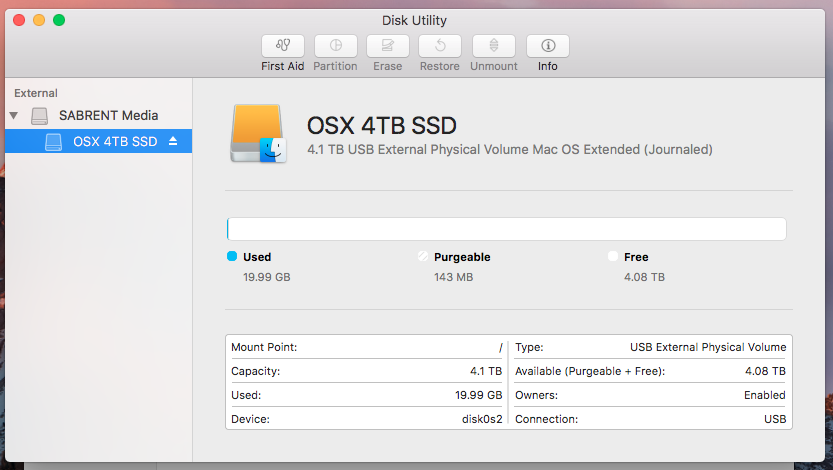Collapse the SABRENT Media disclosure triangle
This screenshot has width=833, height=470.
(14, 115)
